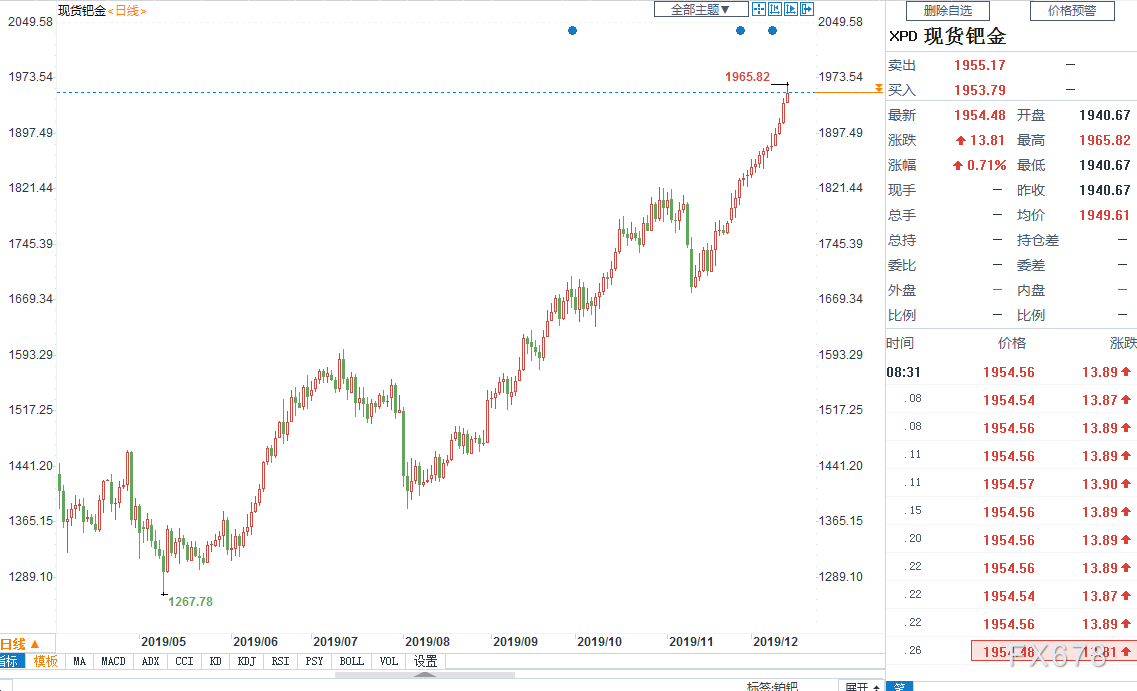Open the 设置 settings tab
This screenshot has width=1137, height=691.
click(x=426, y=661)
